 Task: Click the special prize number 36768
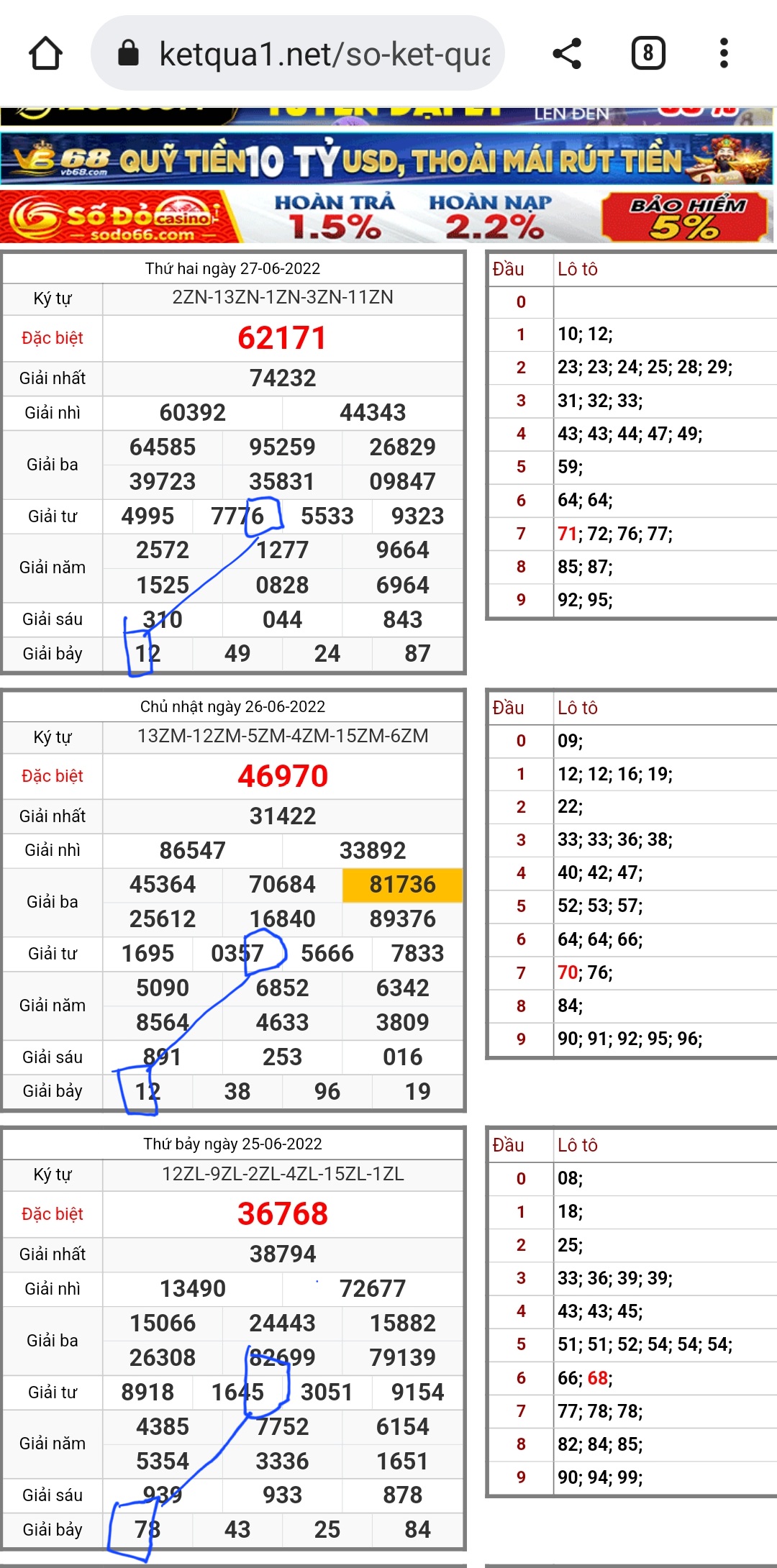pyautogui.click(x=282, y=1214)
